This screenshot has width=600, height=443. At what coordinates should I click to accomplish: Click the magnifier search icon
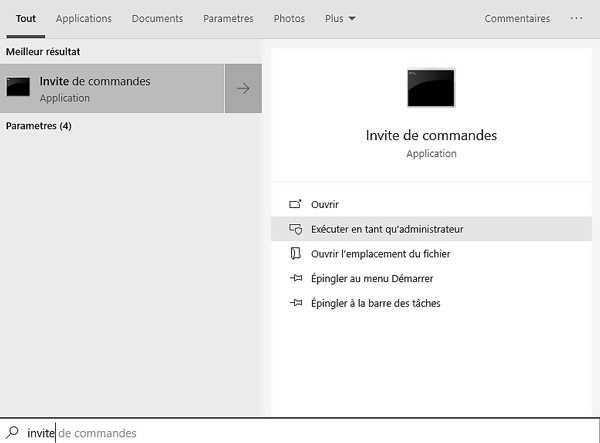click(x=12, y=432)
